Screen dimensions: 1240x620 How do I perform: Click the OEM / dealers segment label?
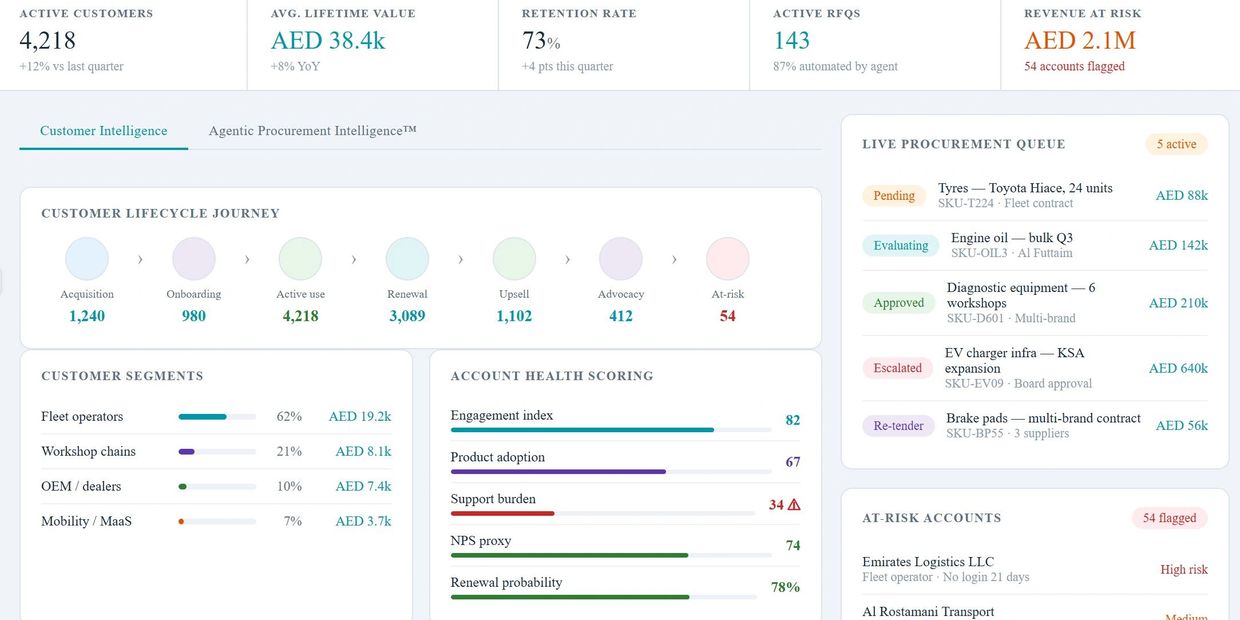(81, 486)
